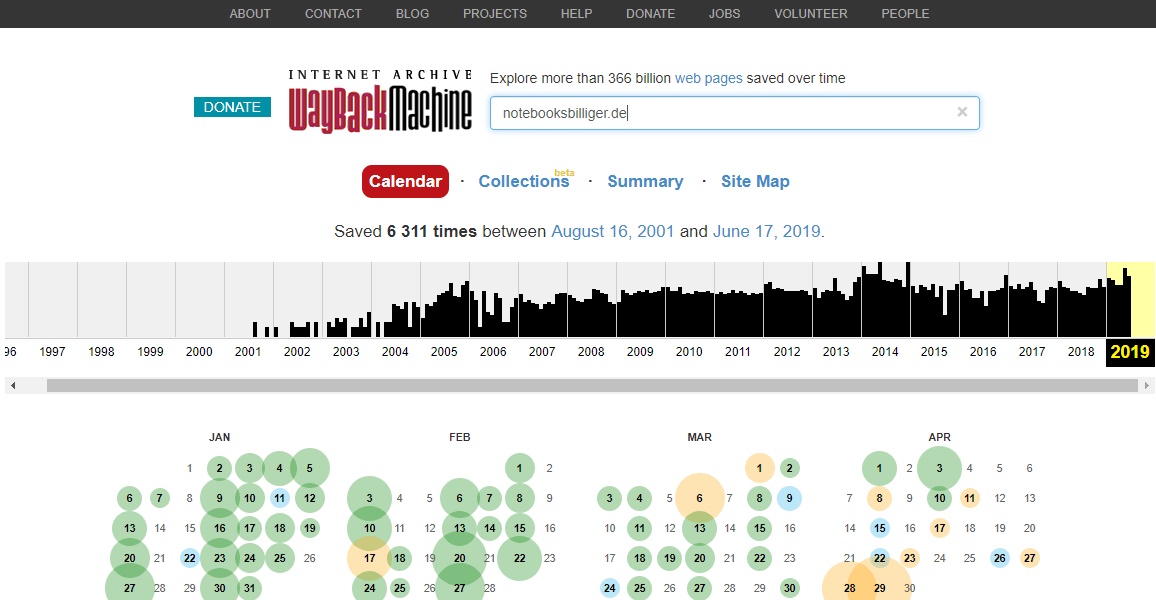Clear the search field with the X icon

coord(961,112)
